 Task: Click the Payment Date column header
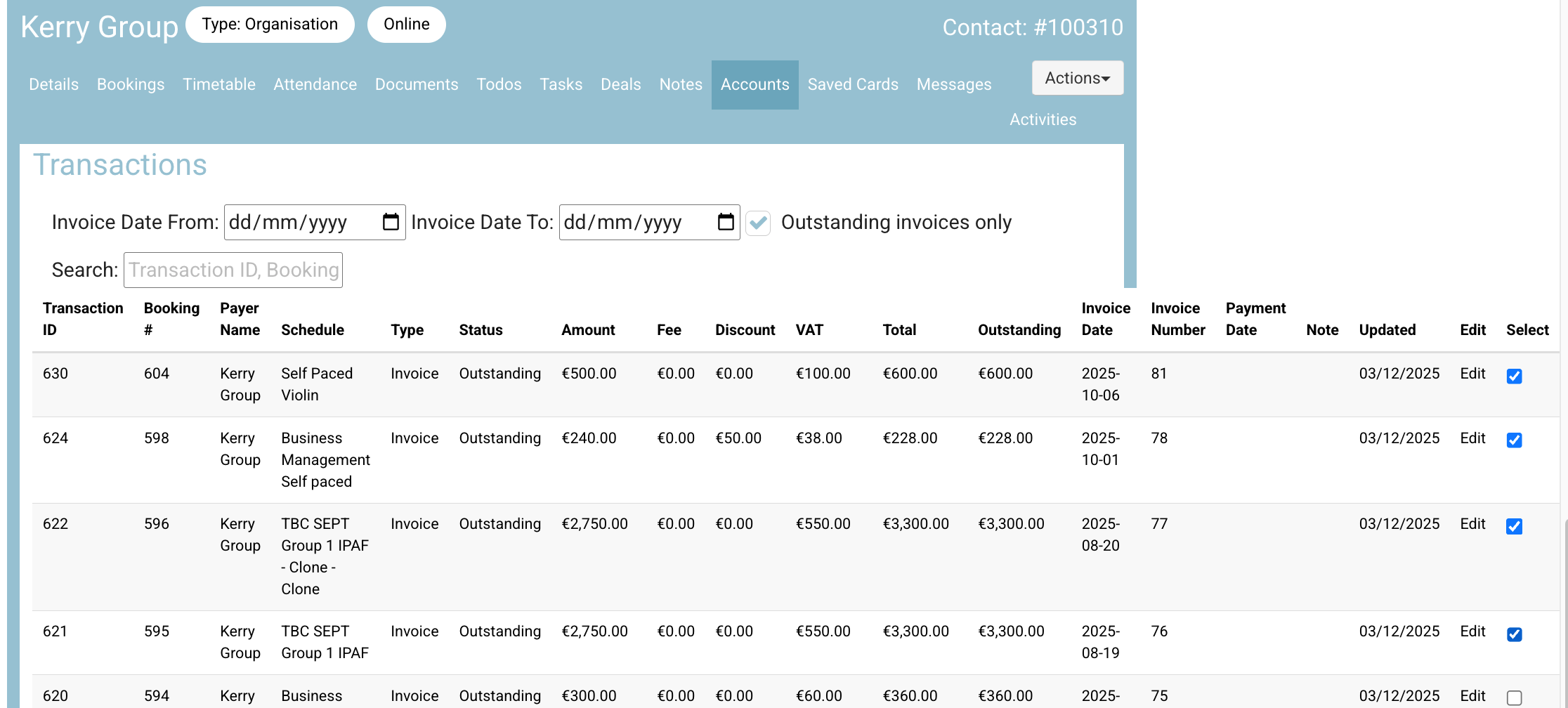pos(1255,319)
